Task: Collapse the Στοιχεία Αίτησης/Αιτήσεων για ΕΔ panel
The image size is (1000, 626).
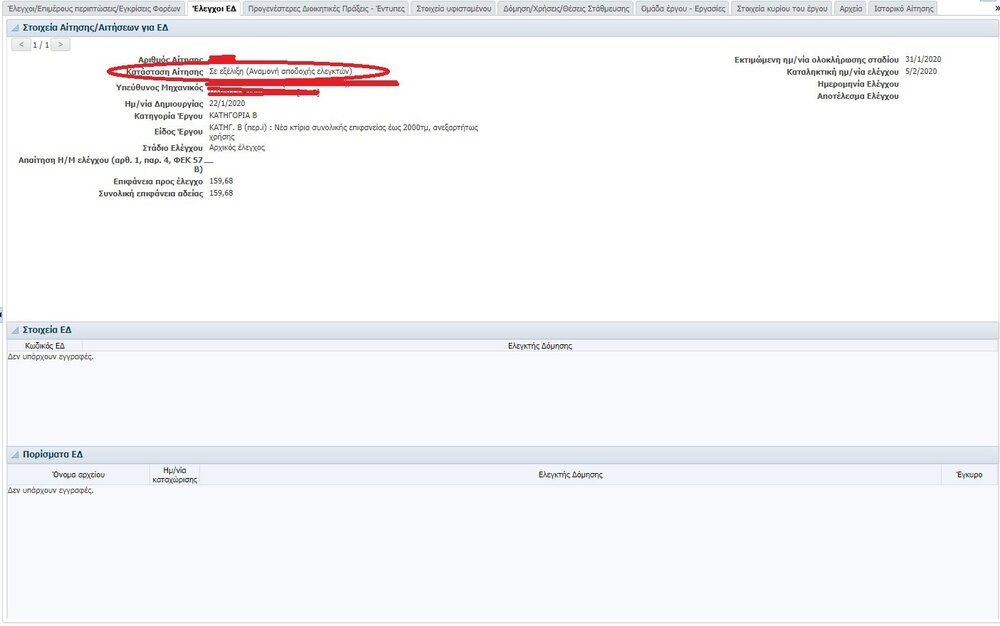Action: 13,28
